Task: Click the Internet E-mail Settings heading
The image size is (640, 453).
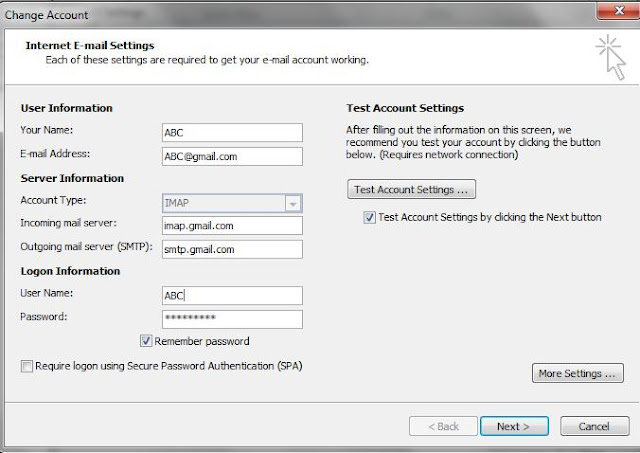Action: (x=90, y=45)
